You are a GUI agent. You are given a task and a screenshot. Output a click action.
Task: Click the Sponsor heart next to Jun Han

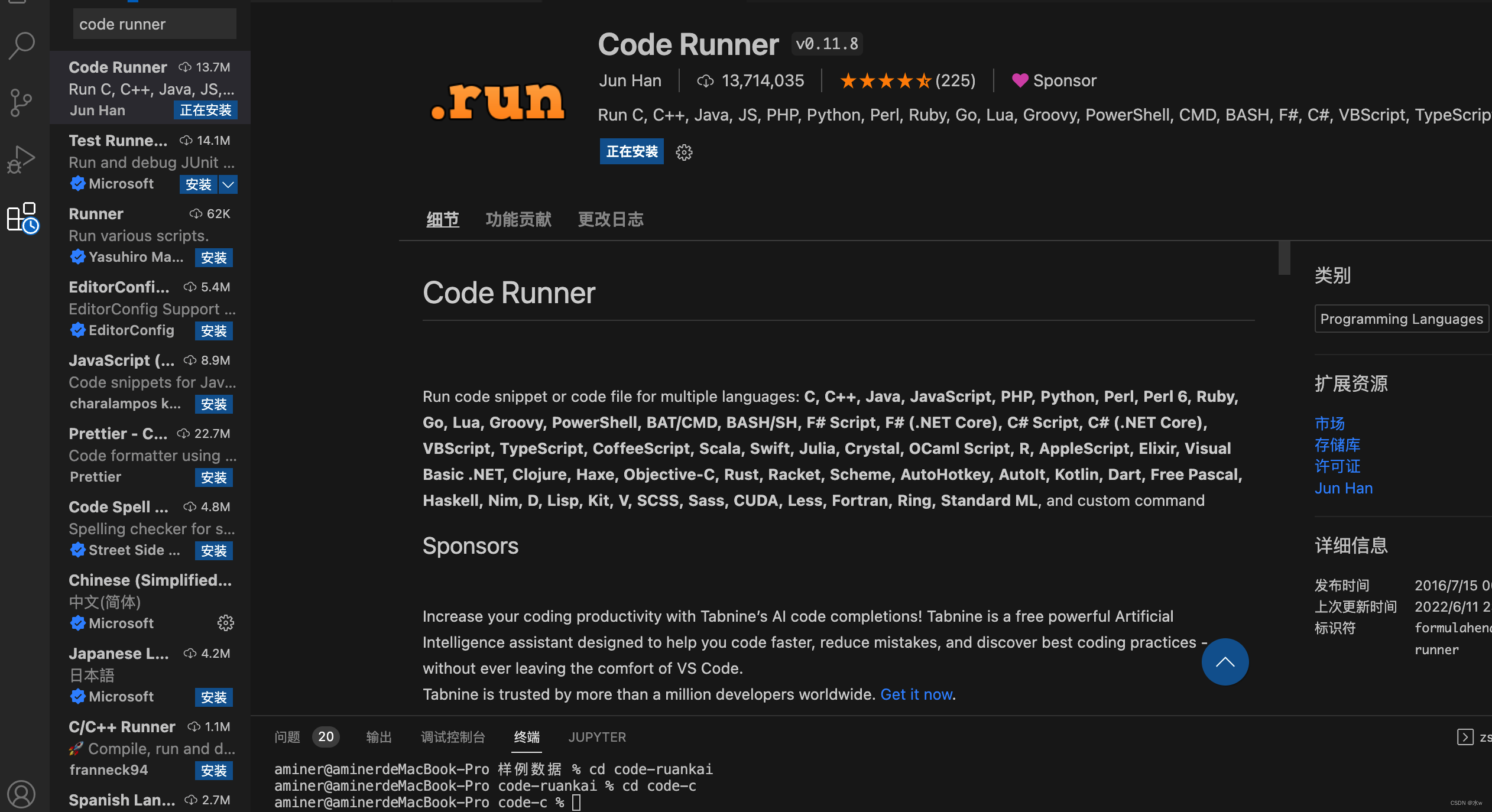(1020, 80)
